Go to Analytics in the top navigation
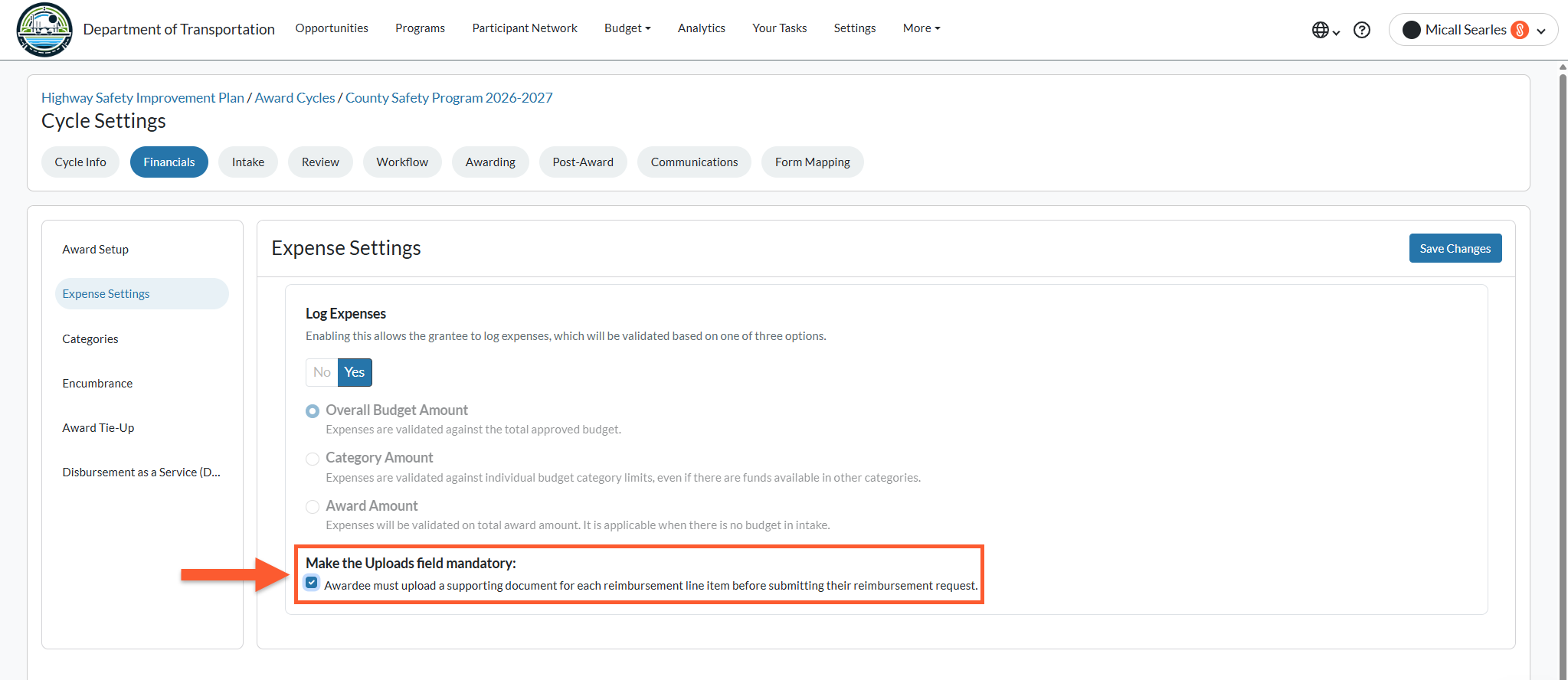The width and height of the screenshot is (1568, 680). [702, 28]
